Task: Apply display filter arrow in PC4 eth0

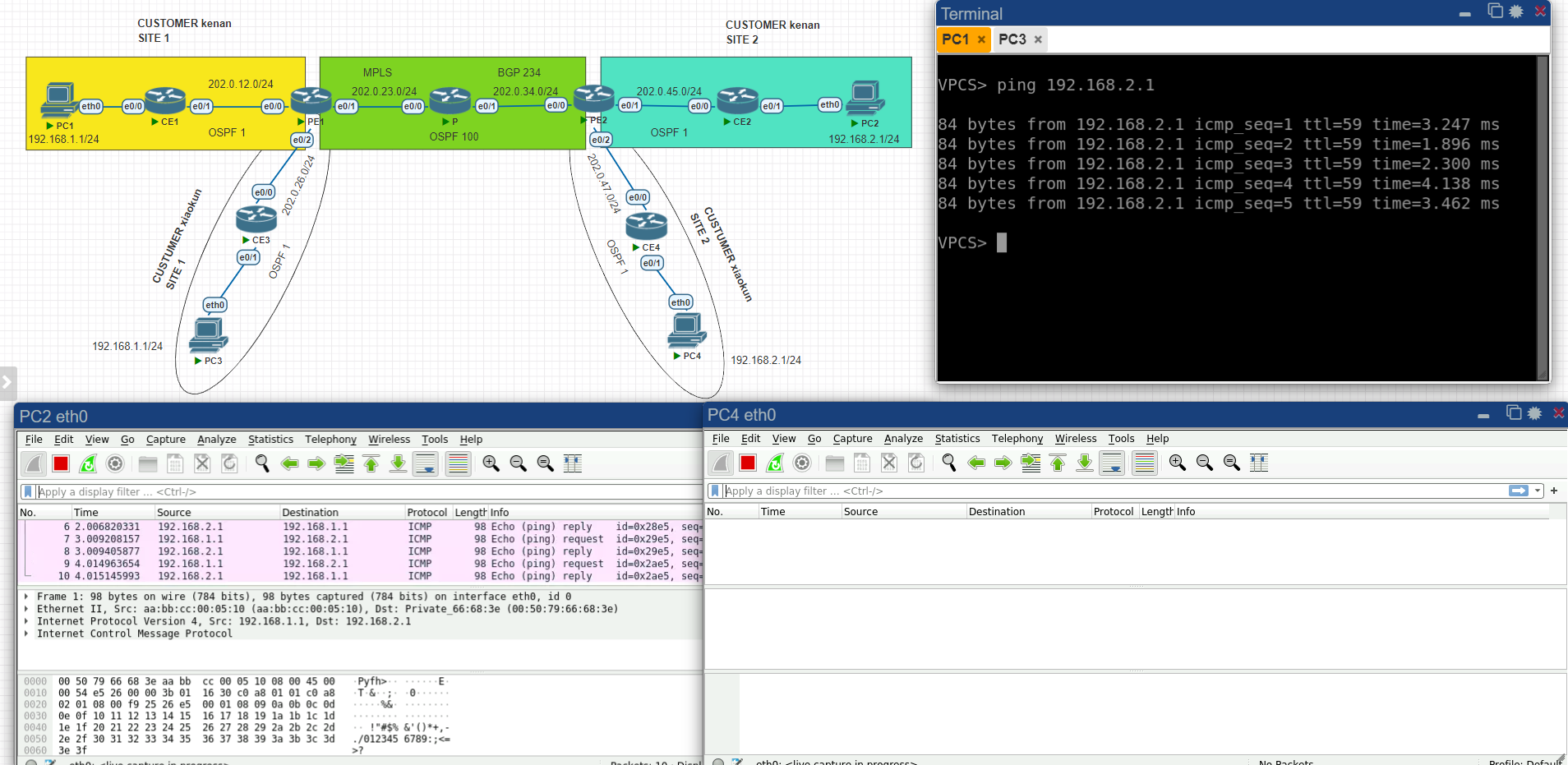Action: 1519,491
